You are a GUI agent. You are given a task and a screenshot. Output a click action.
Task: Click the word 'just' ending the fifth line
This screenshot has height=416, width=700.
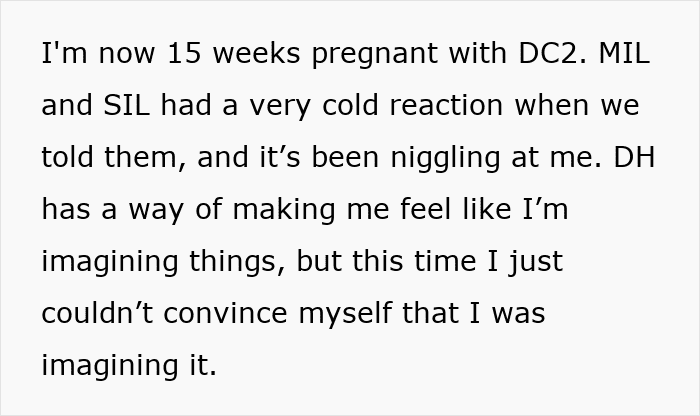click(x=535, y=262)
